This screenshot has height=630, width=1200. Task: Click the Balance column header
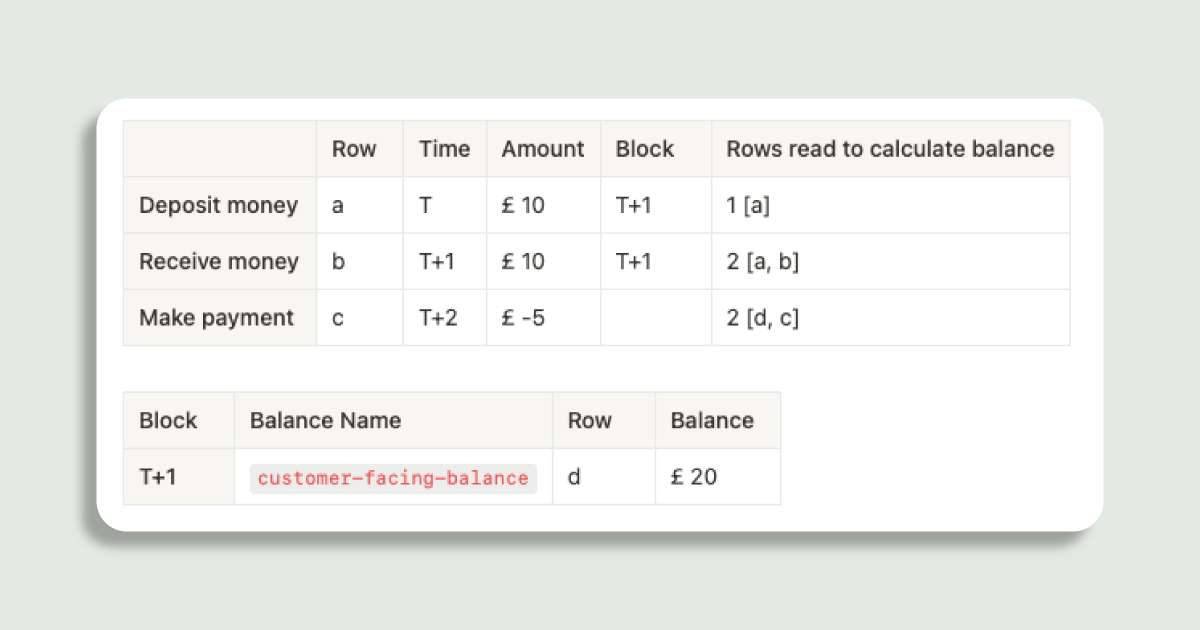click(x=712, y=421)
